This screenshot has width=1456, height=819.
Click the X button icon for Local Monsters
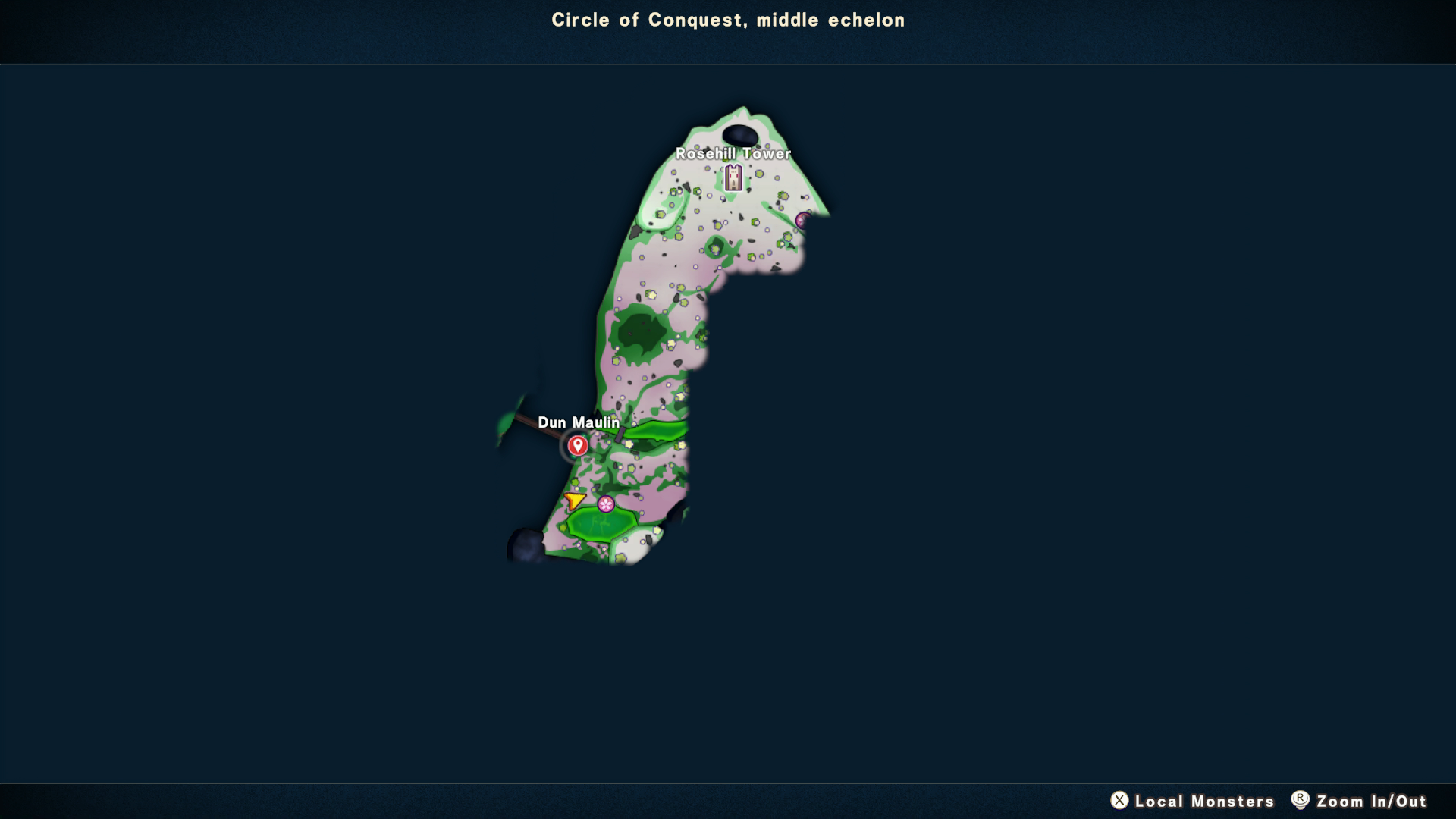[x=1119, y=800]
